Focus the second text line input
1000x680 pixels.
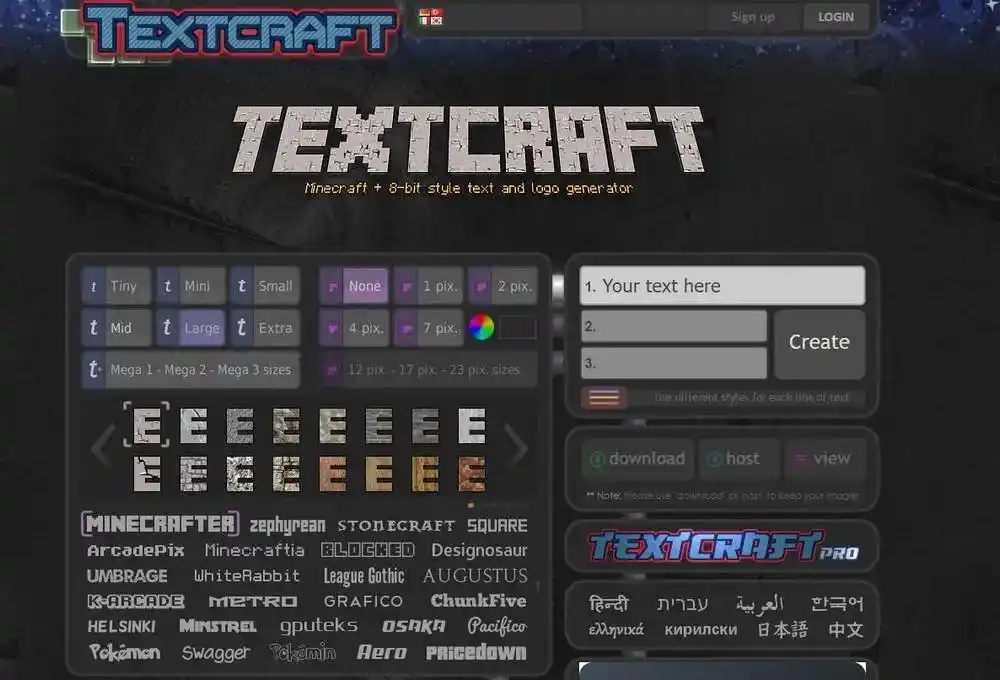(x=673, y=326)
